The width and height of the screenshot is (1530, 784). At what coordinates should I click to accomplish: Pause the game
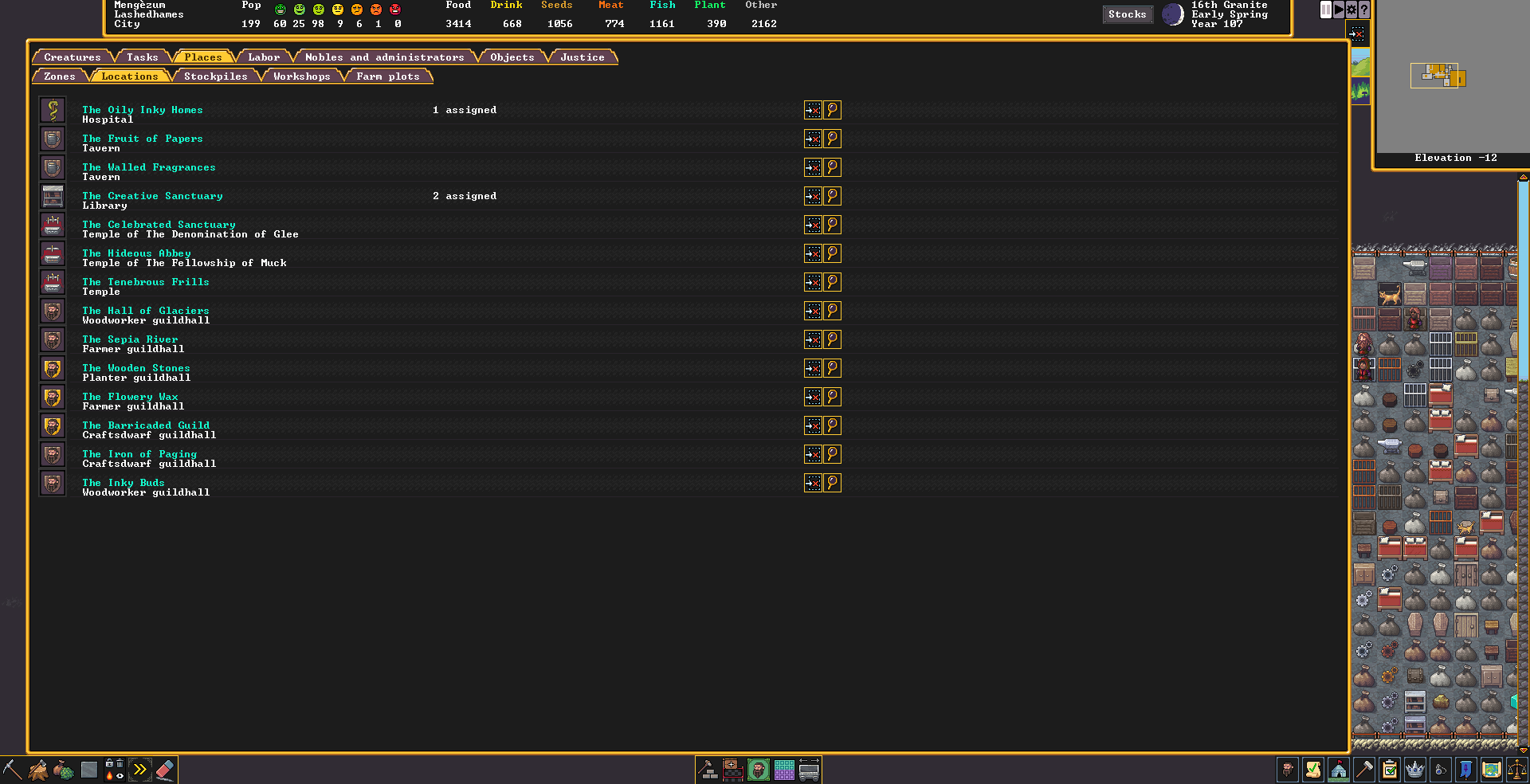pos(1326,10)
